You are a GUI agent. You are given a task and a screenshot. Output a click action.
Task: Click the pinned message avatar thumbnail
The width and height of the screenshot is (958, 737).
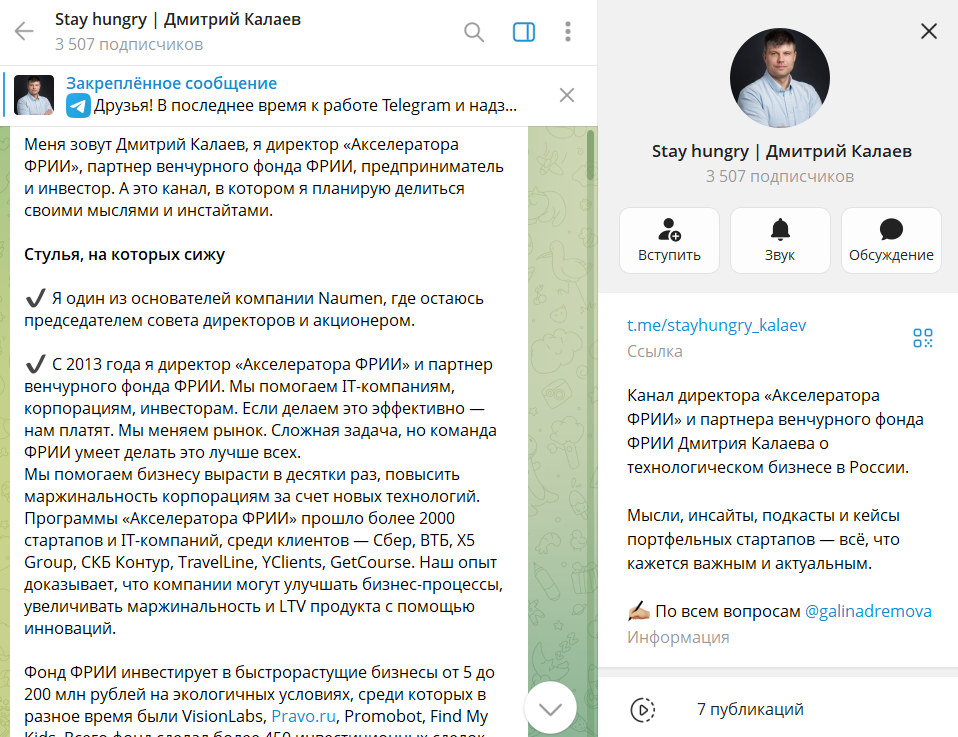pos(34,95)
